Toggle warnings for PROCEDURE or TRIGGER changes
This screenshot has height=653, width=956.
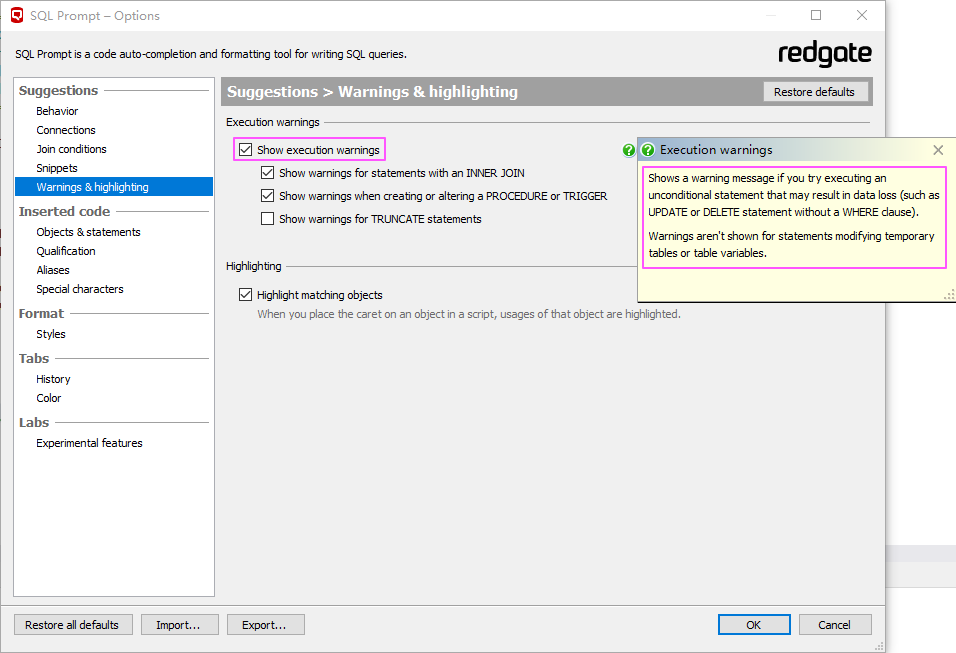pyautogui.click(x=268, y=196)
